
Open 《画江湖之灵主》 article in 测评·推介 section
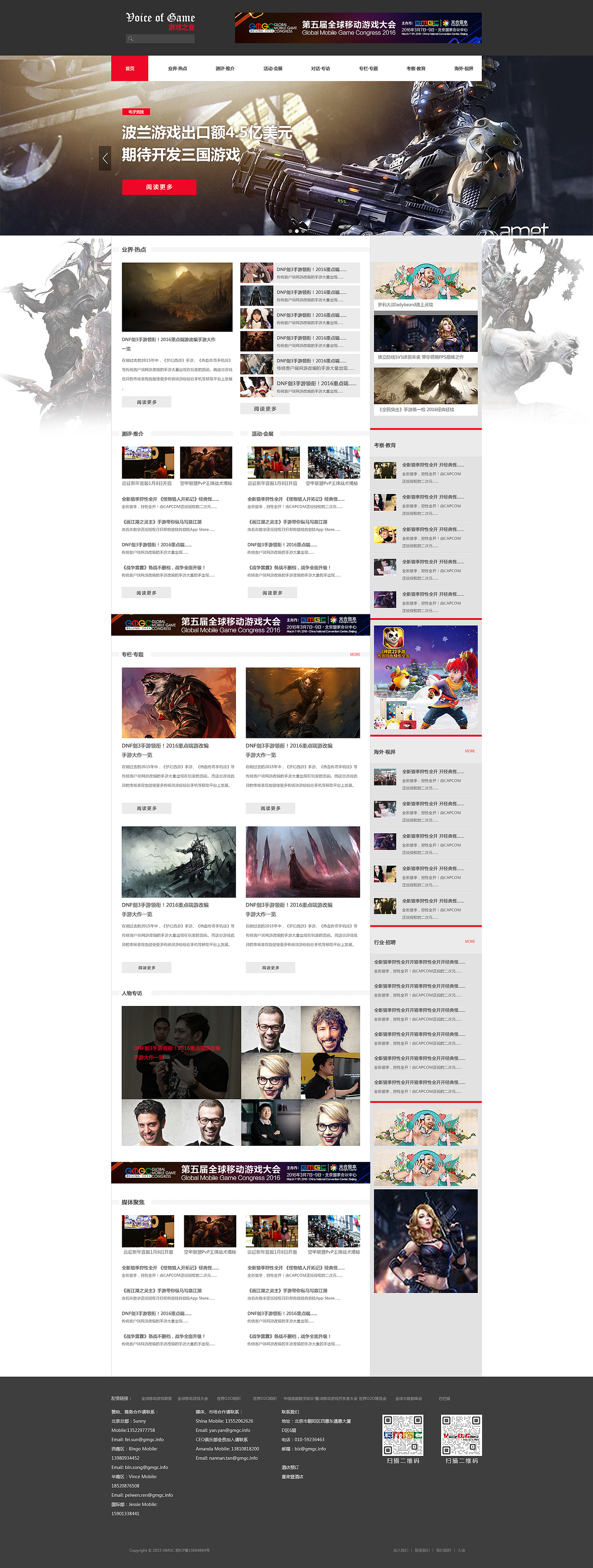click(162, 522)
